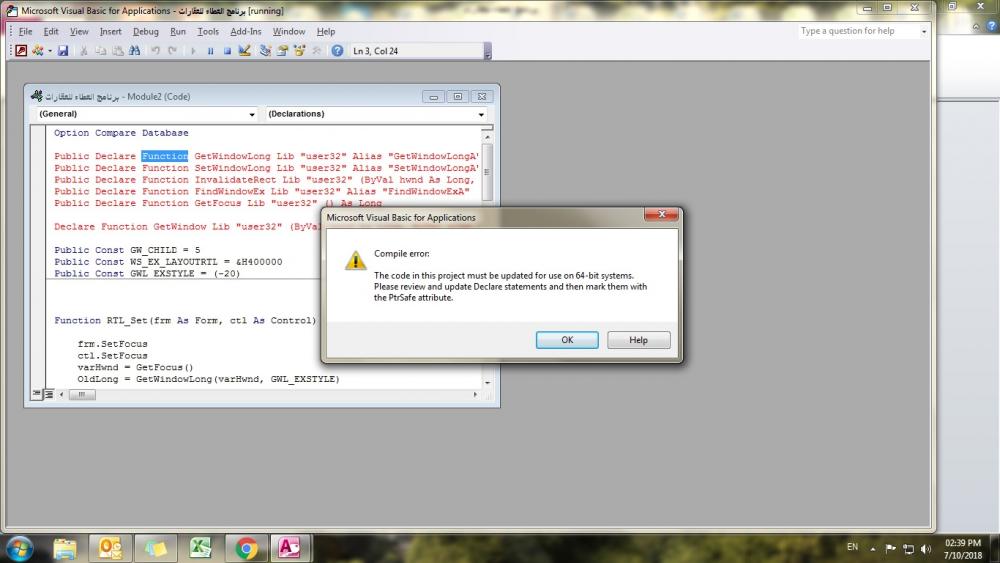Screen dimensions: 1000x563
Task: Open the Run menu
Action: tap(178, 31)
